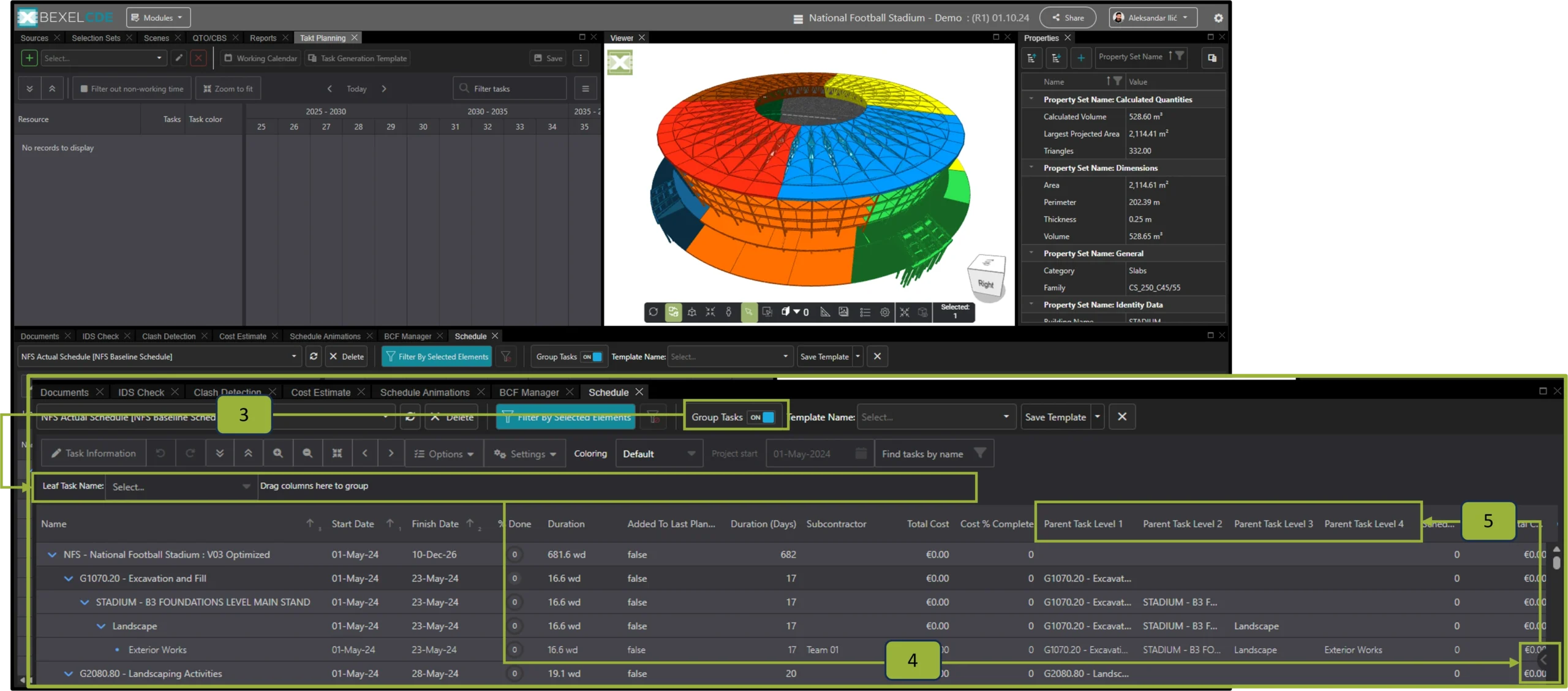Click the snapshot image icon in Viewer toolbar

(x=843, y=312)
